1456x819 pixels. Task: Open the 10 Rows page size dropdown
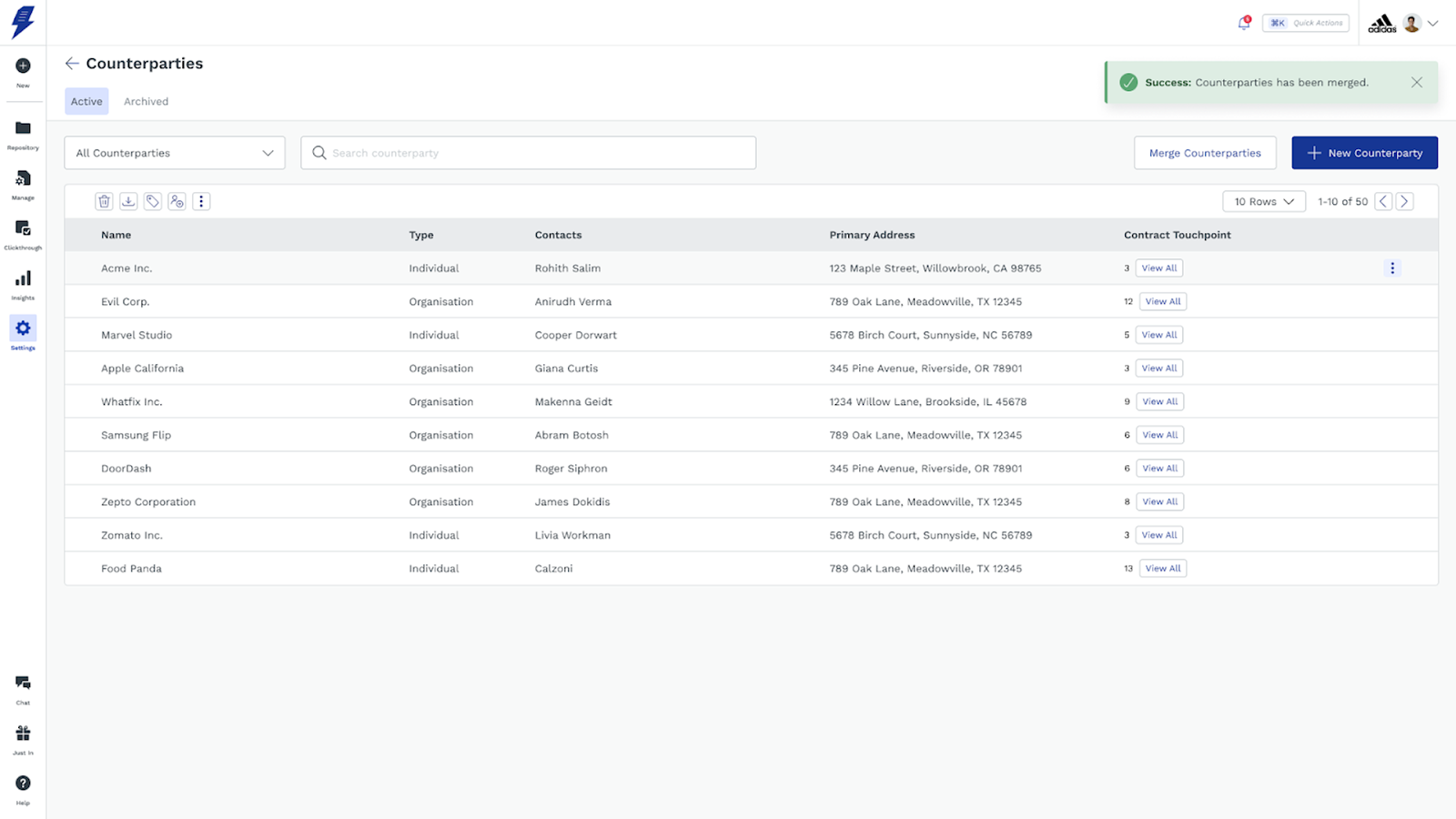coord(1263,201)
